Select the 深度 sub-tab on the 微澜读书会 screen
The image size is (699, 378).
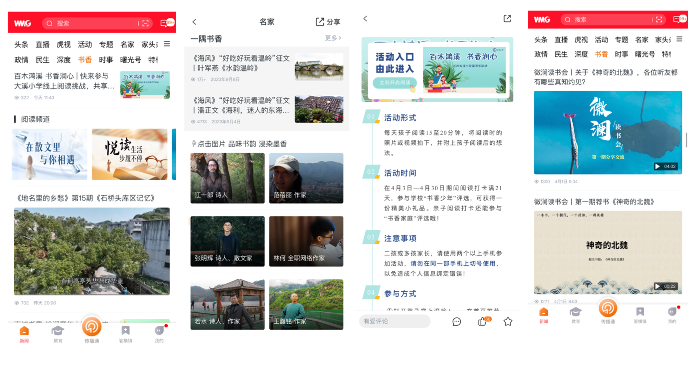pyautogui.click(x=581, y=54)
